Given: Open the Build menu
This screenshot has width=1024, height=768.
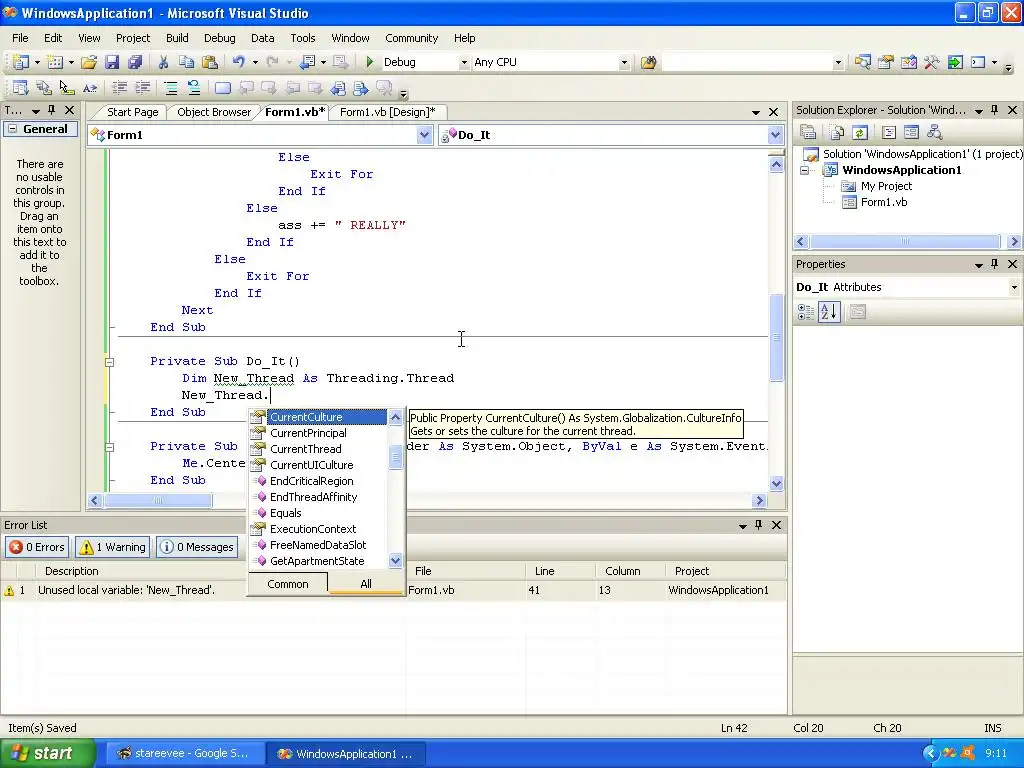Looking at the screenshot, I should pos(177,38).
